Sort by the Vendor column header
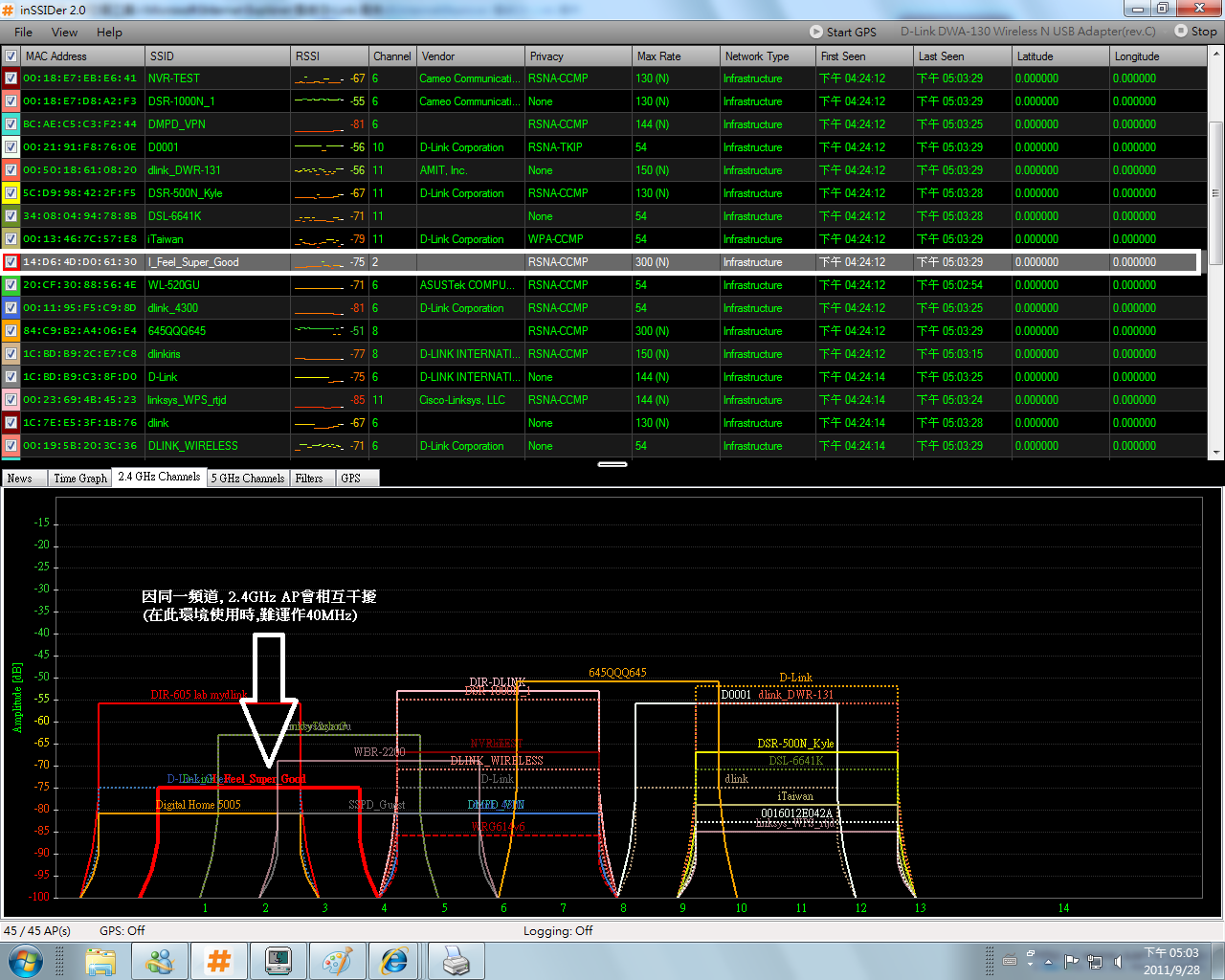Viewport: 1225px width, 980px height. click(471, 56)
